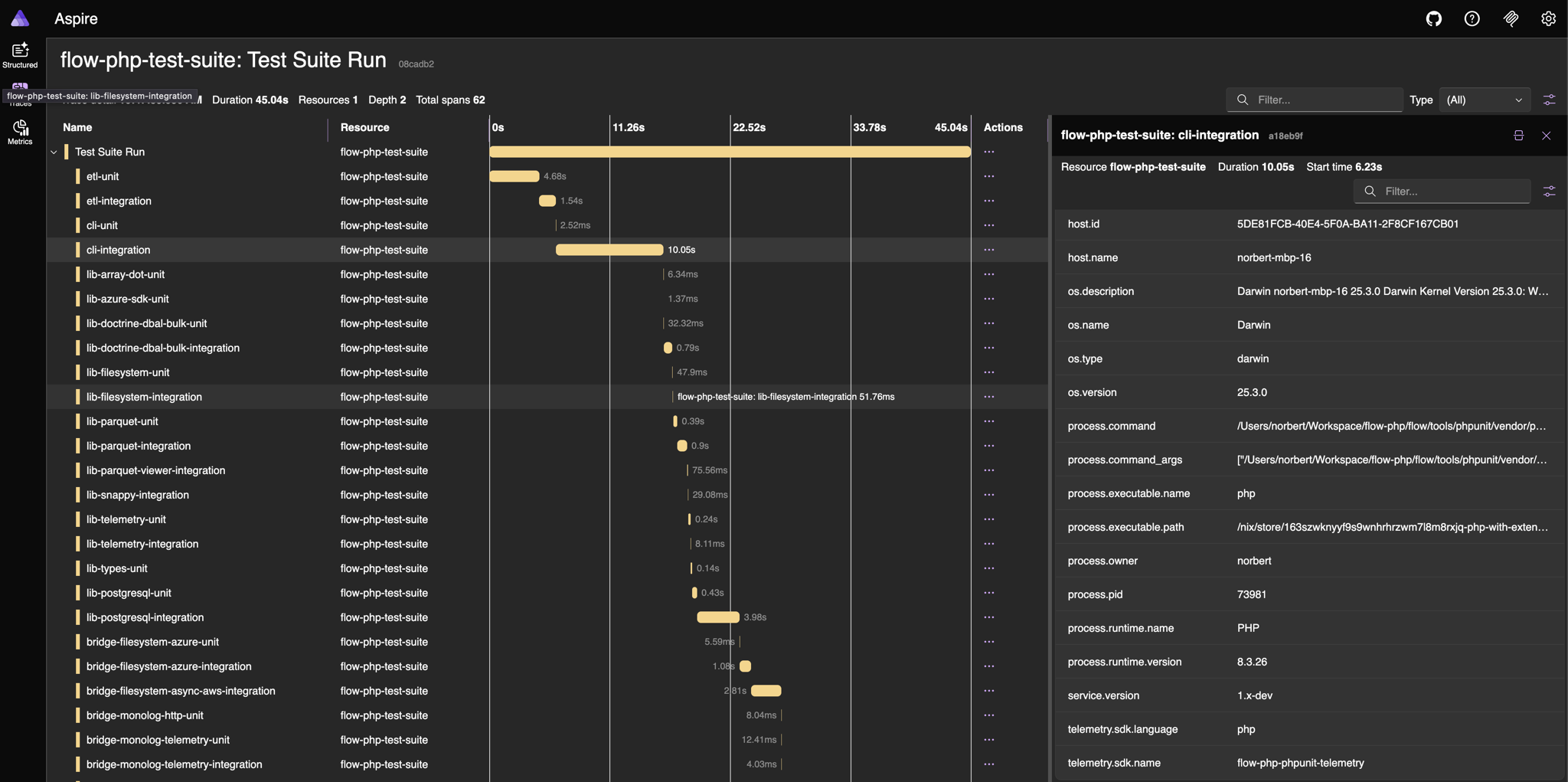Screen dimensions: 1568x782
Task: Click the help question mark icon
Action: point(1472,18)
